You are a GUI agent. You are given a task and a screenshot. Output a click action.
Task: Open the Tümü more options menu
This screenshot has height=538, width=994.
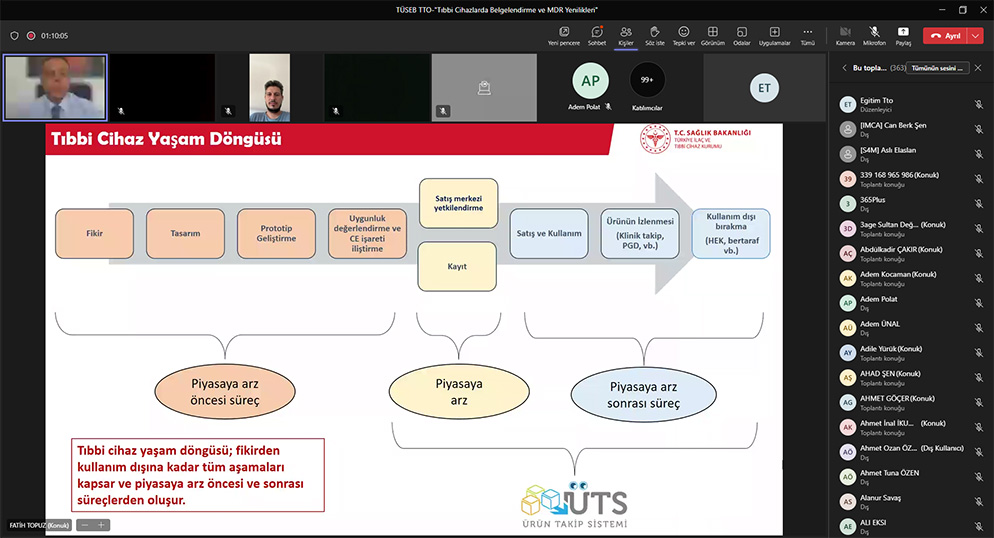tap(807, 36)
